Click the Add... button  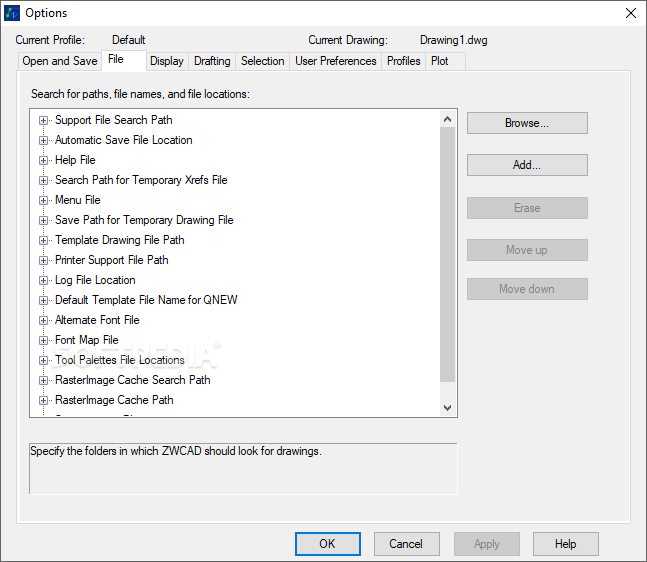527,165
